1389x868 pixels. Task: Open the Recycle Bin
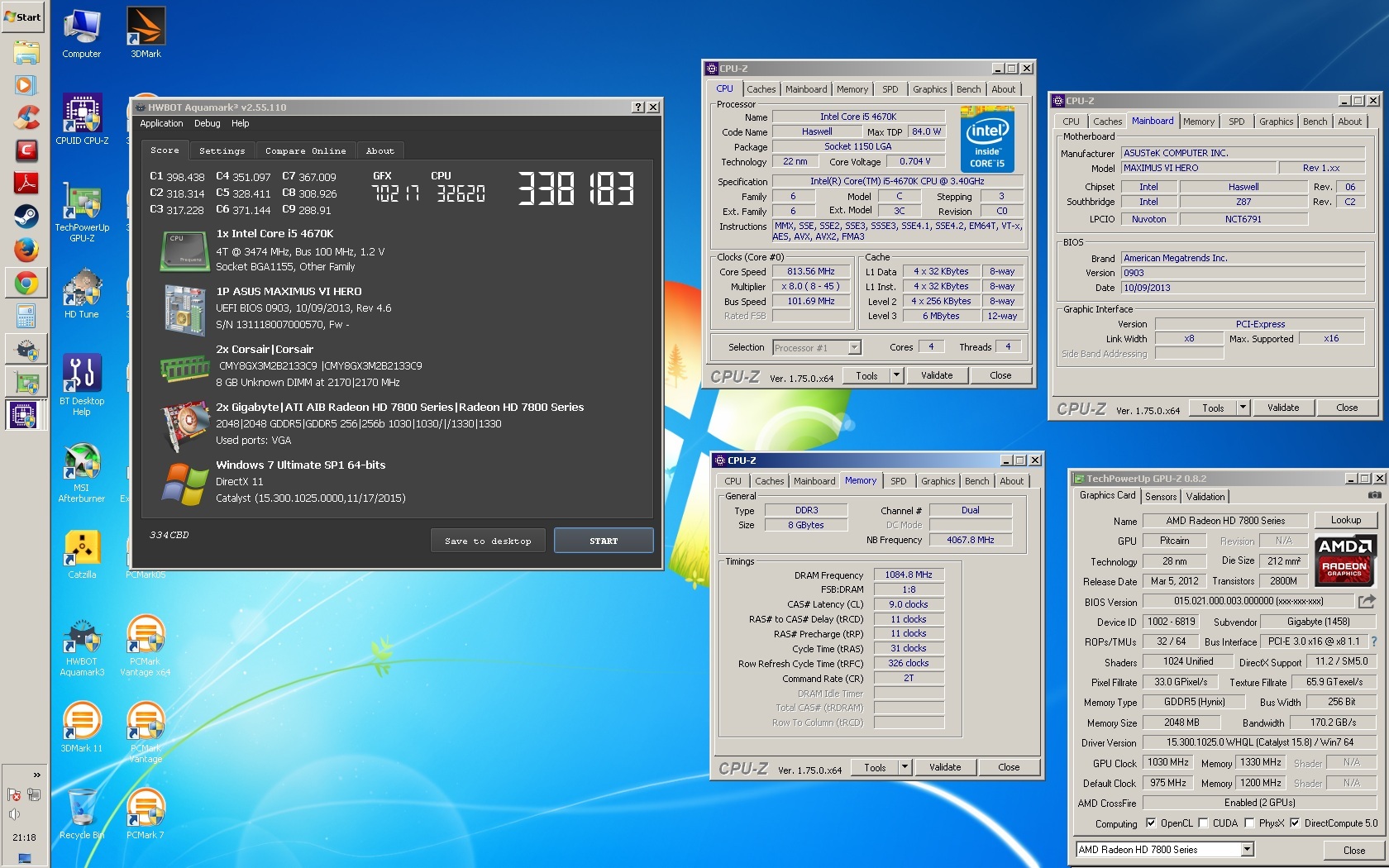point(82,814)
